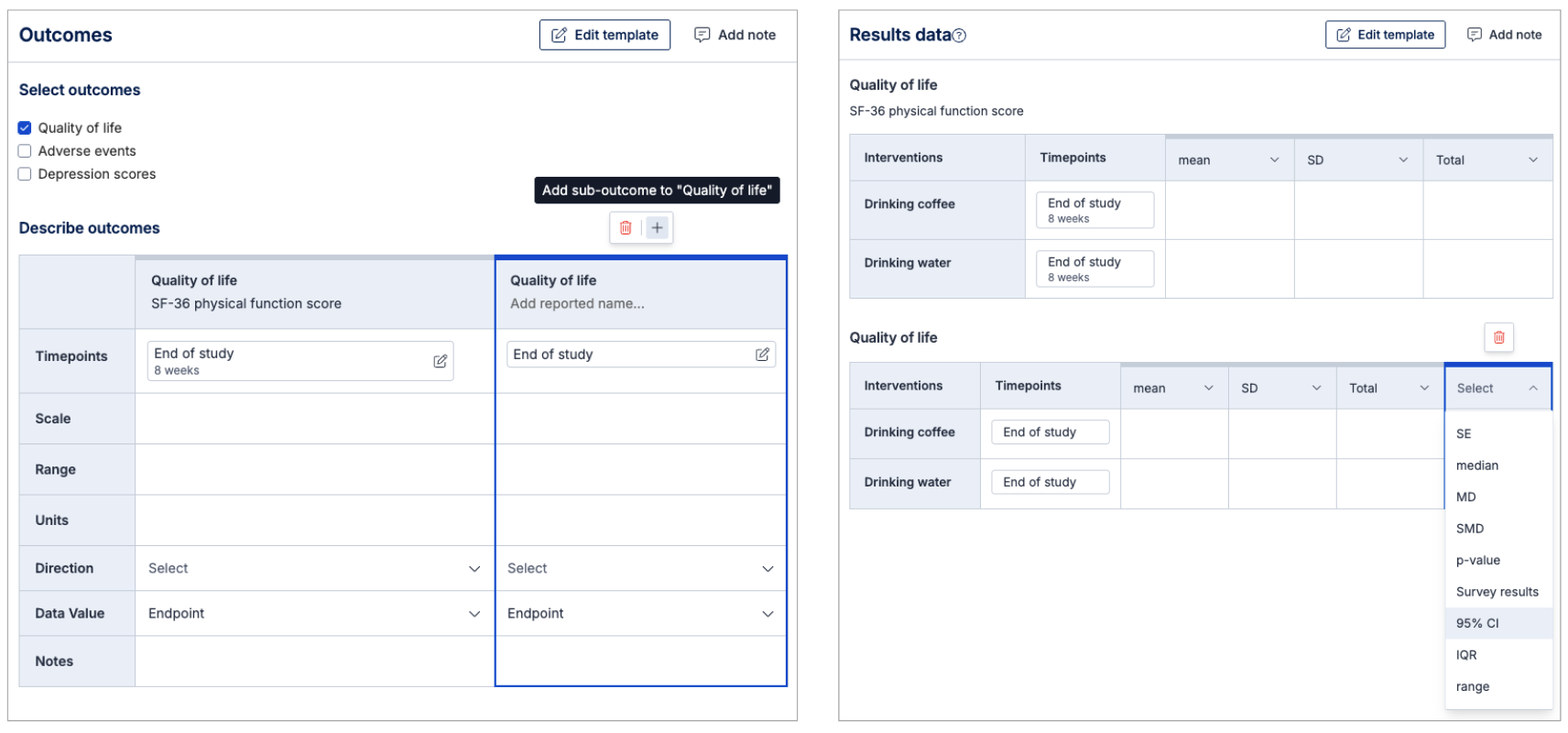Viewport: 1568px width, 733px height.
Task: Delete second Quality of life results table
Action: point(1498,337)
